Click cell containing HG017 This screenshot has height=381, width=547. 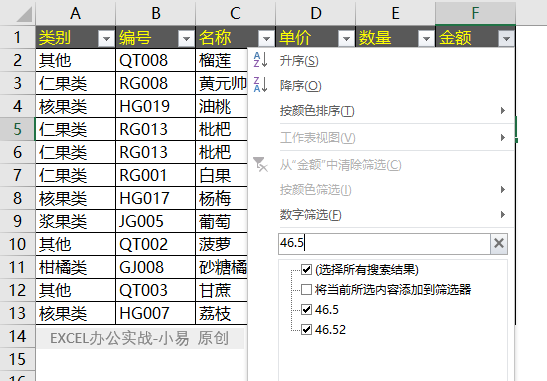156,199
